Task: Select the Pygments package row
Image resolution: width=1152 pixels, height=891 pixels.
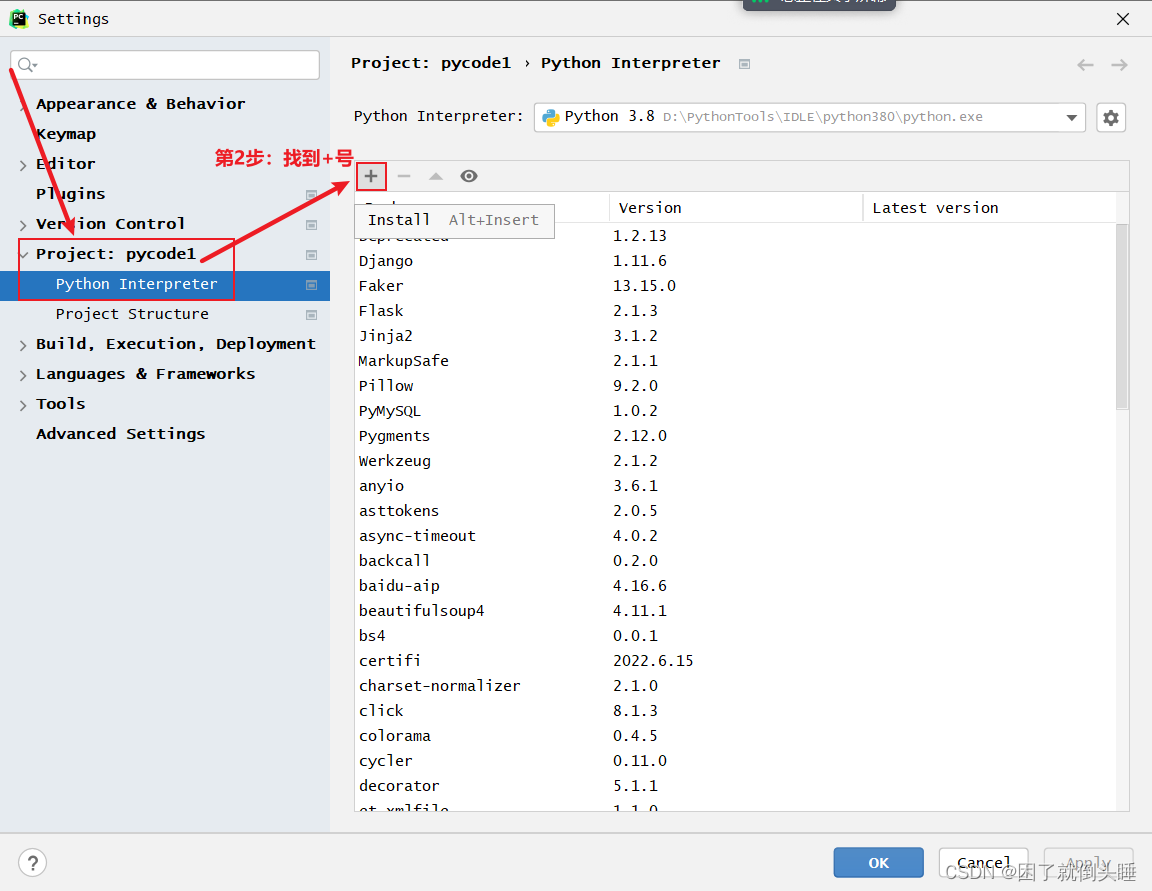Action: [735, 436]
